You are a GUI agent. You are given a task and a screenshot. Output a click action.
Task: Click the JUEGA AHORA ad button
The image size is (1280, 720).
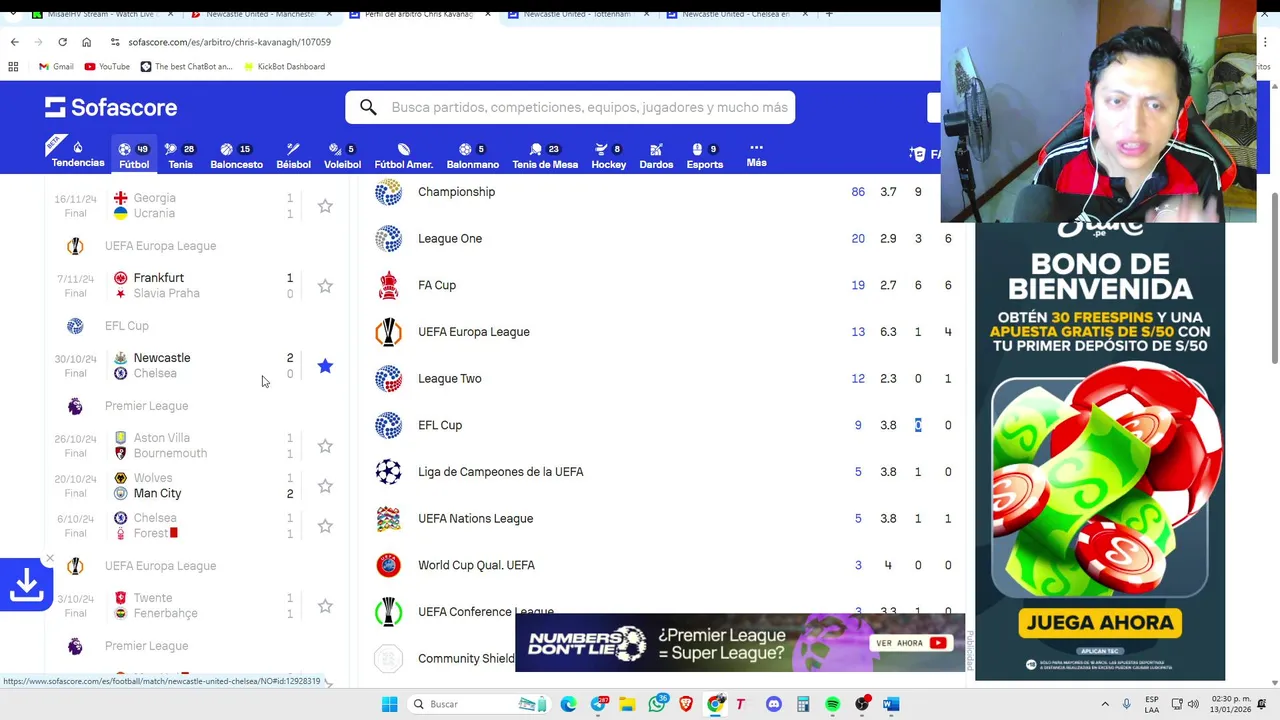(1100, 623)
